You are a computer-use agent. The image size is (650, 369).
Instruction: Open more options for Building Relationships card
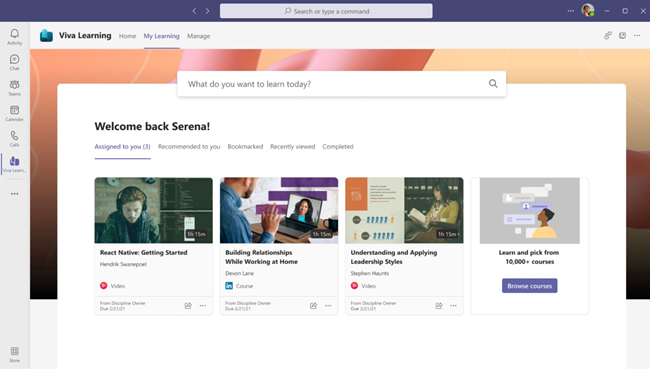click(x=328, y=306)
